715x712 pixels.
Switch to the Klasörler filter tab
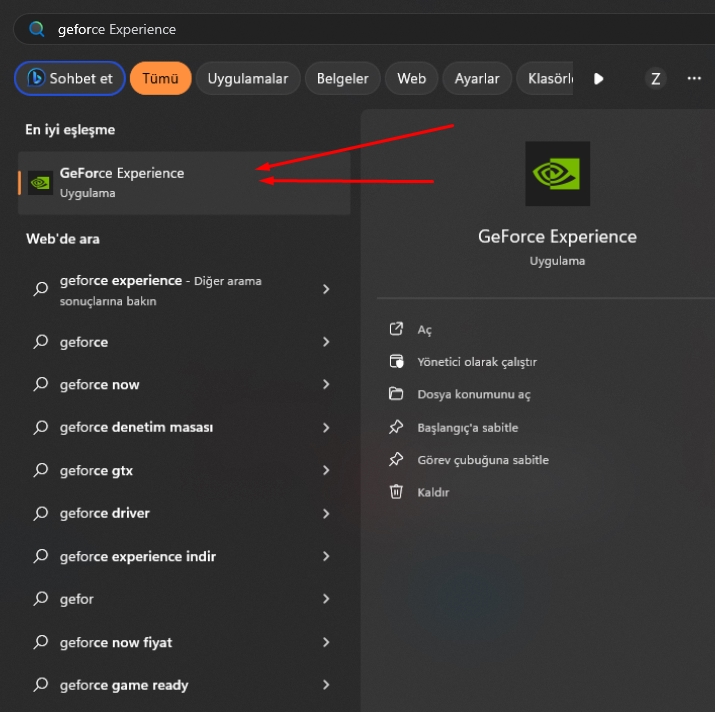[x=545, y=78]
